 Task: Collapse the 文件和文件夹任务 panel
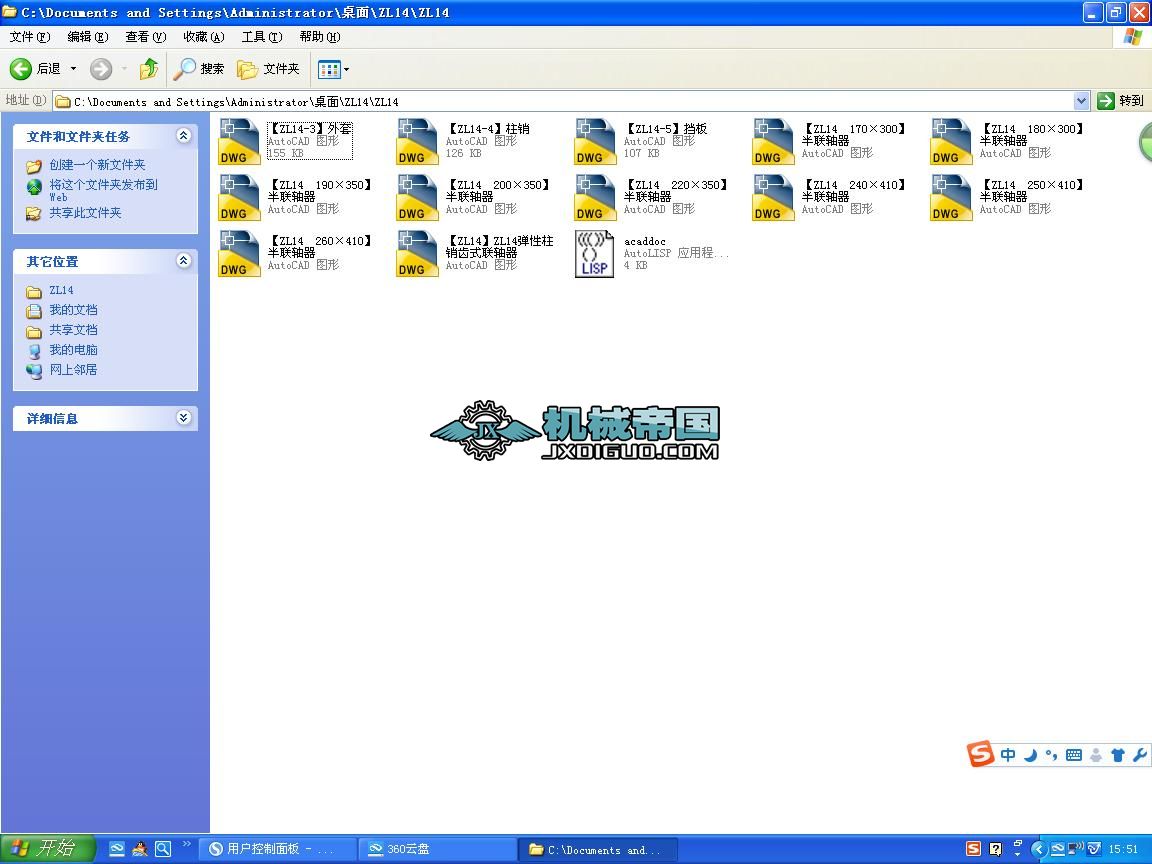(x=184, y=135)
